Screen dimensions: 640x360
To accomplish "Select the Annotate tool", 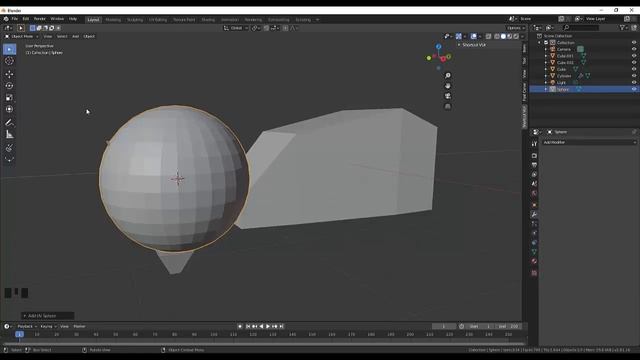I will 9,122.
